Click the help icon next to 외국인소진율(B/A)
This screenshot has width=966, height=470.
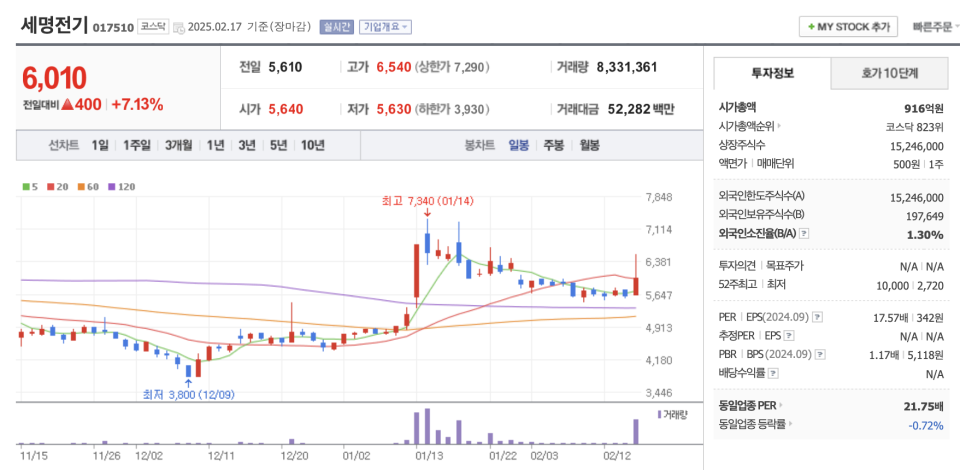pos(804,234)
